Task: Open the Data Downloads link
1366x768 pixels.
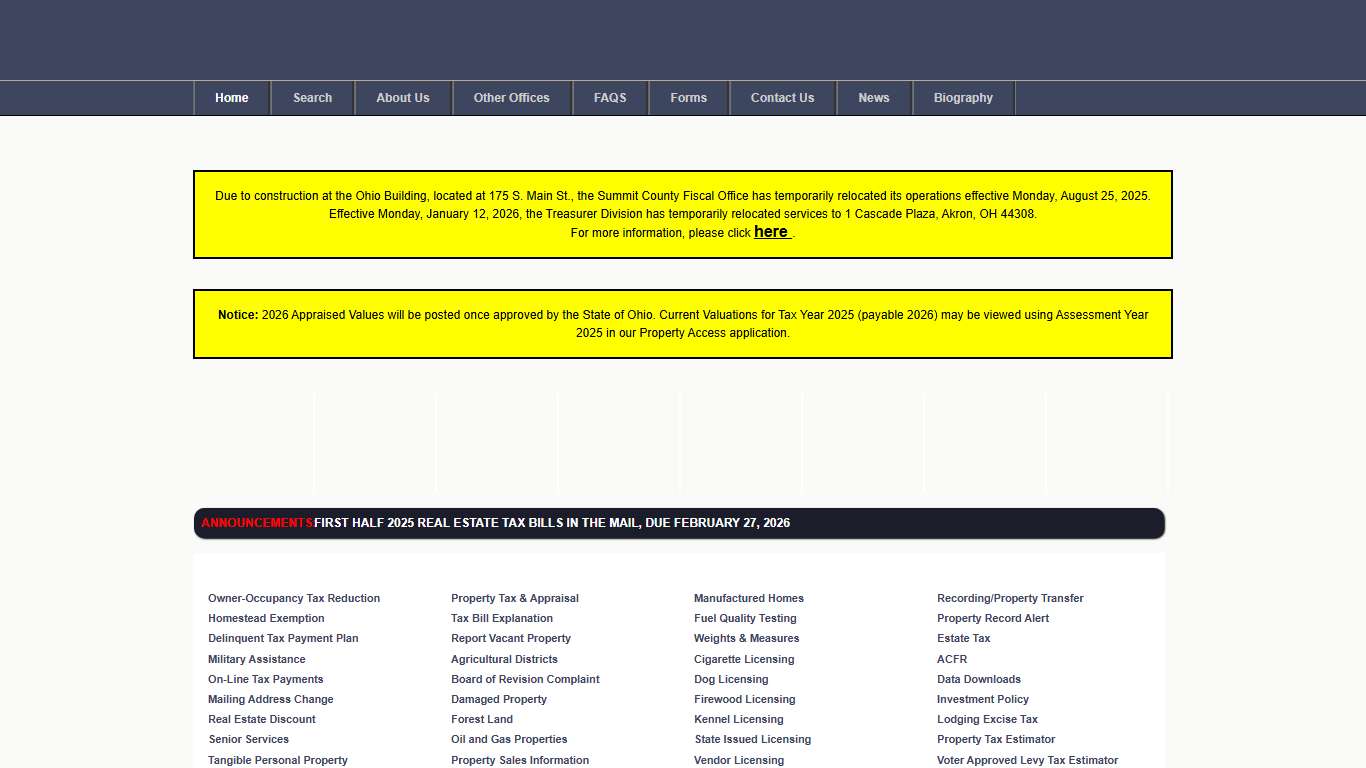Action: pos(978,680)
